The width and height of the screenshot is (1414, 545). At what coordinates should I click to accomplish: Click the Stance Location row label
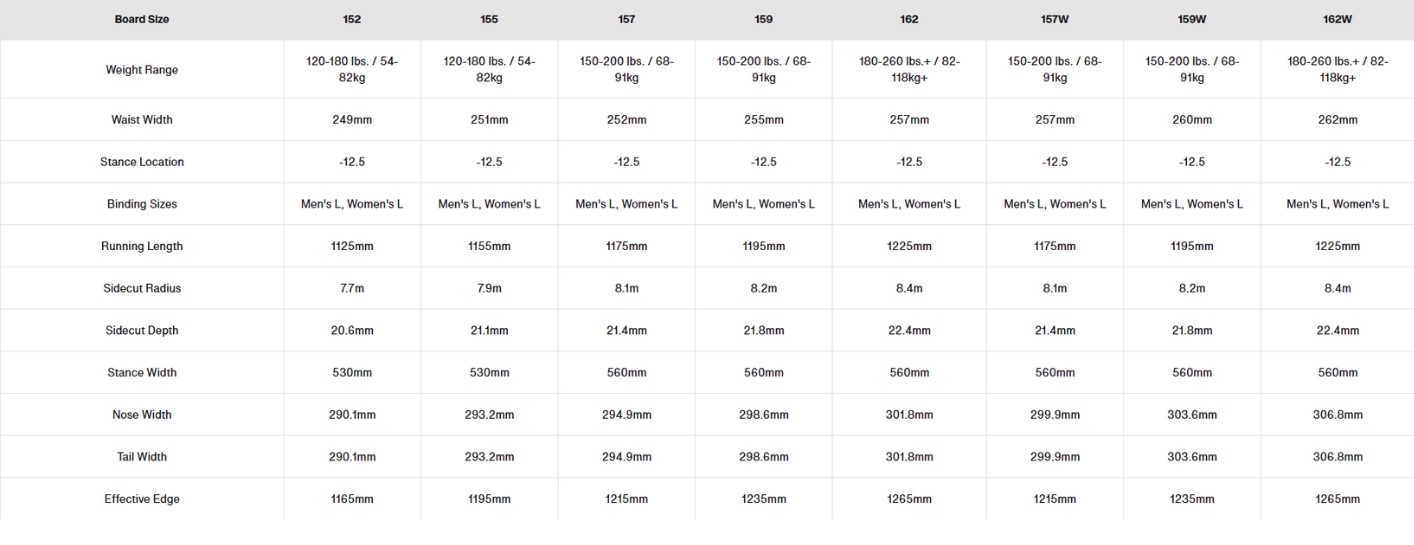(141, 162)
